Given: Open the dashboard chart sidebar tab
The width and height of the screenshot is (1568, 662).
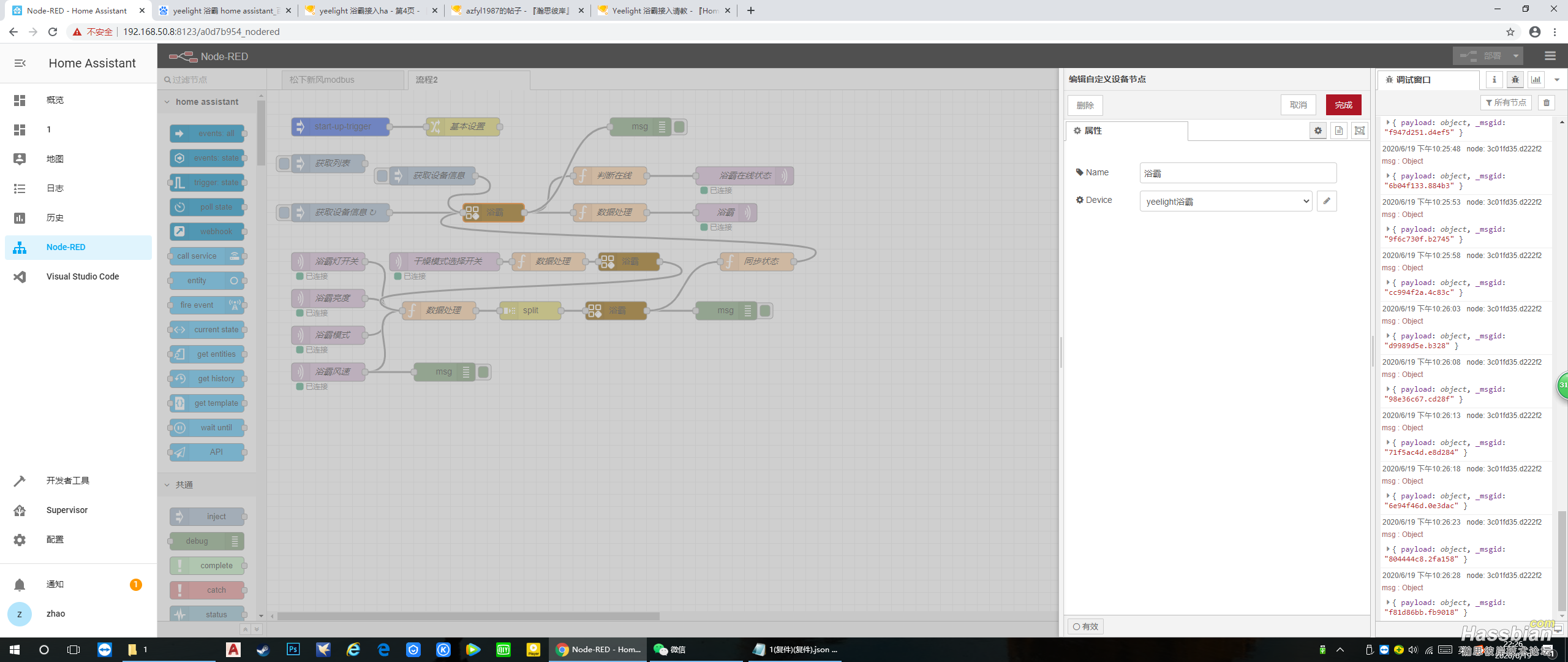Looking at the screenshot, I should pos(1536,80).
